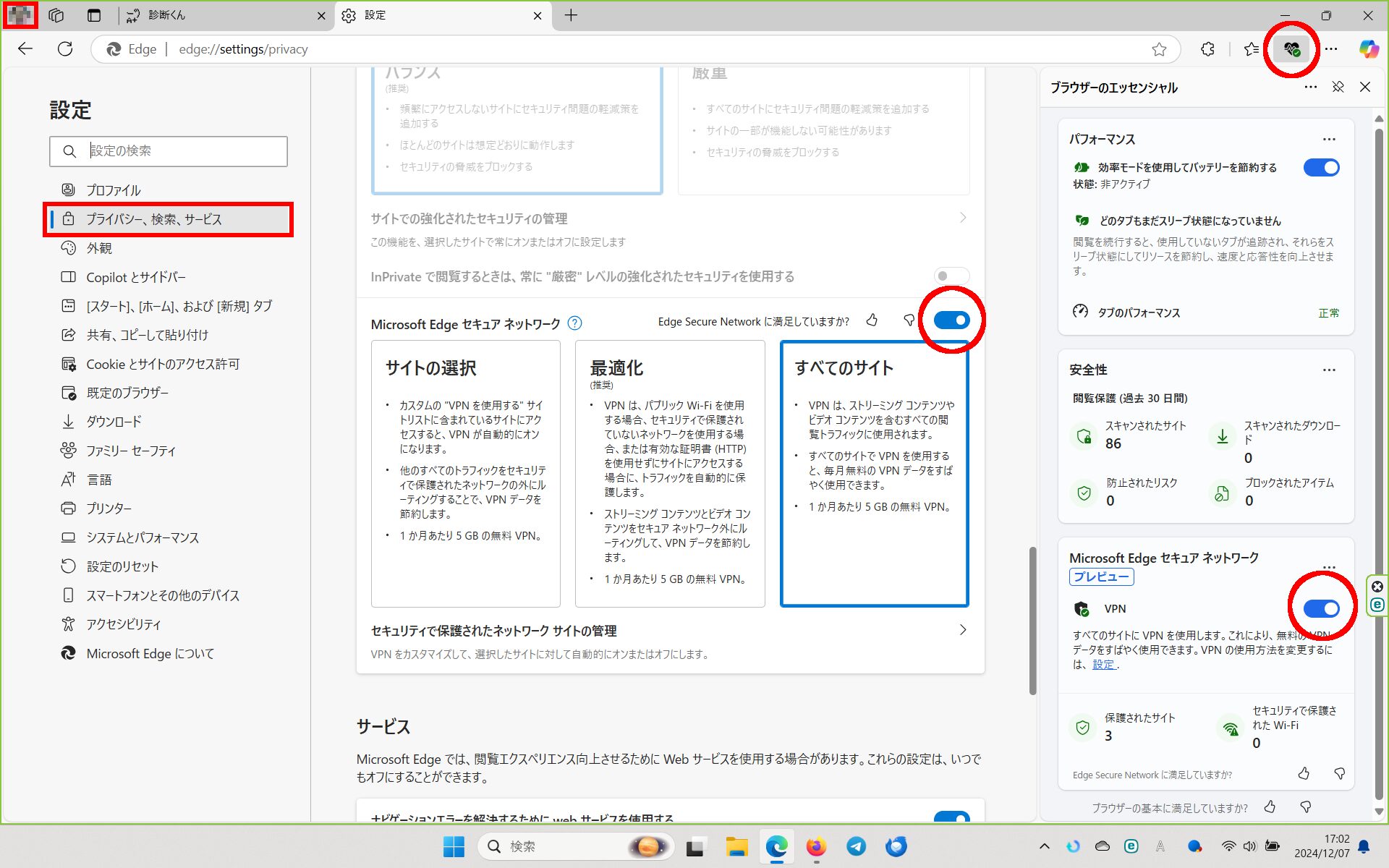Select the サイトの選択 VPN mode card
The image size is (1389, 868).
click(465, 474)
